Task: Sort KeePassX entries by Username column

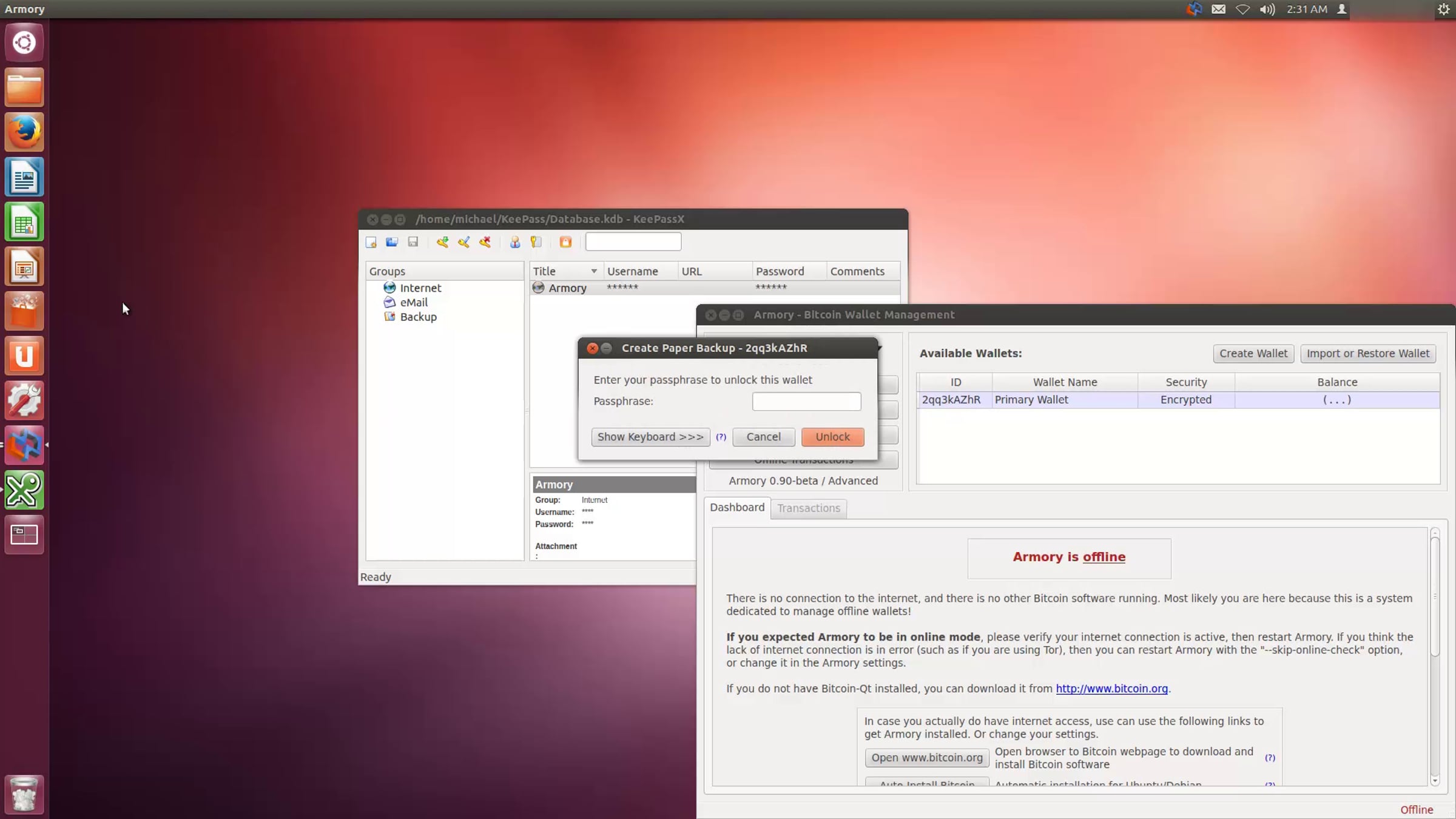Action: pyautogui.click(x=641, y=271)
